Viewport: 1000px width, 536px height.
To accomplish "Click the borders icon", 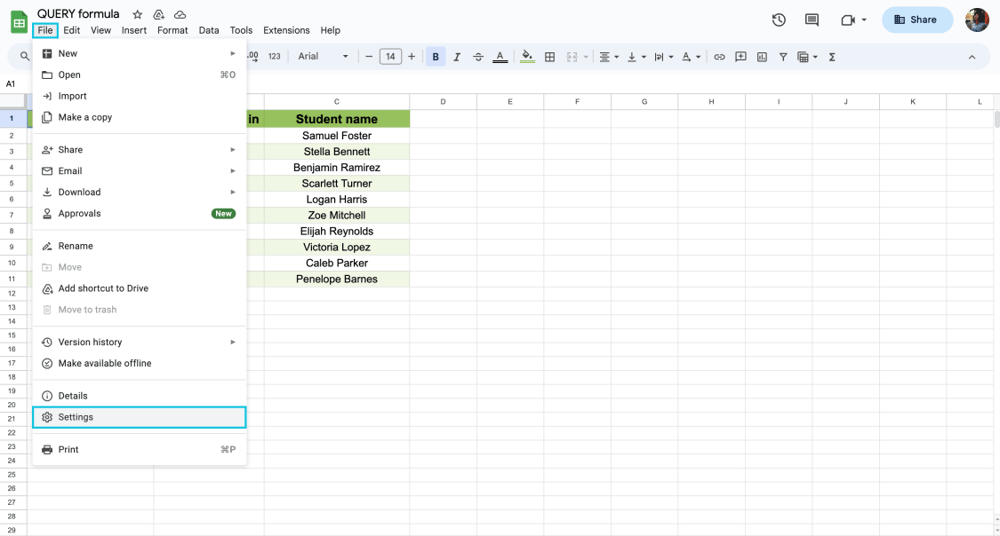I will 549,57.
